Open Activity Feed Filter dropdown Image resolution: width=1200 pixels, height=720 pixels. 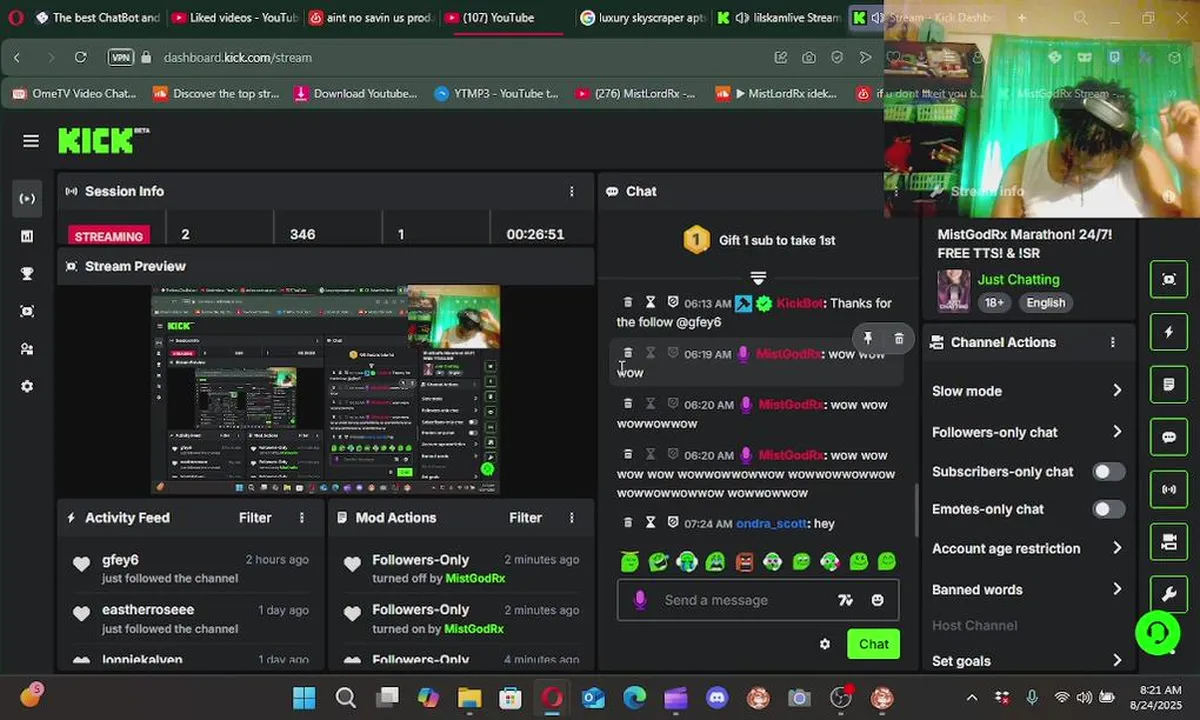pyautogui.click(x=255, y=518)
